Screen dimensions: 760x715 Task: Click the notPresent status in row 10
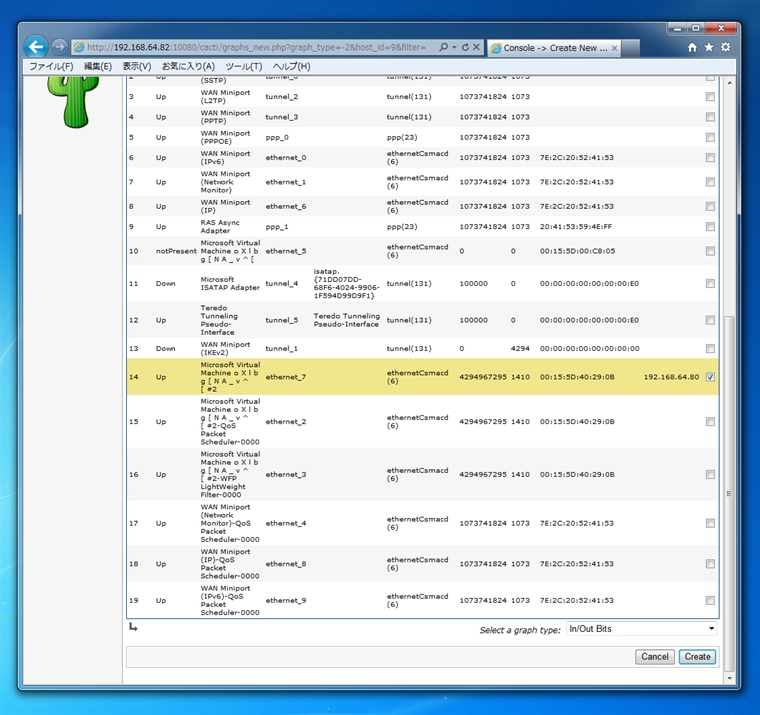(x=176, y=251)
